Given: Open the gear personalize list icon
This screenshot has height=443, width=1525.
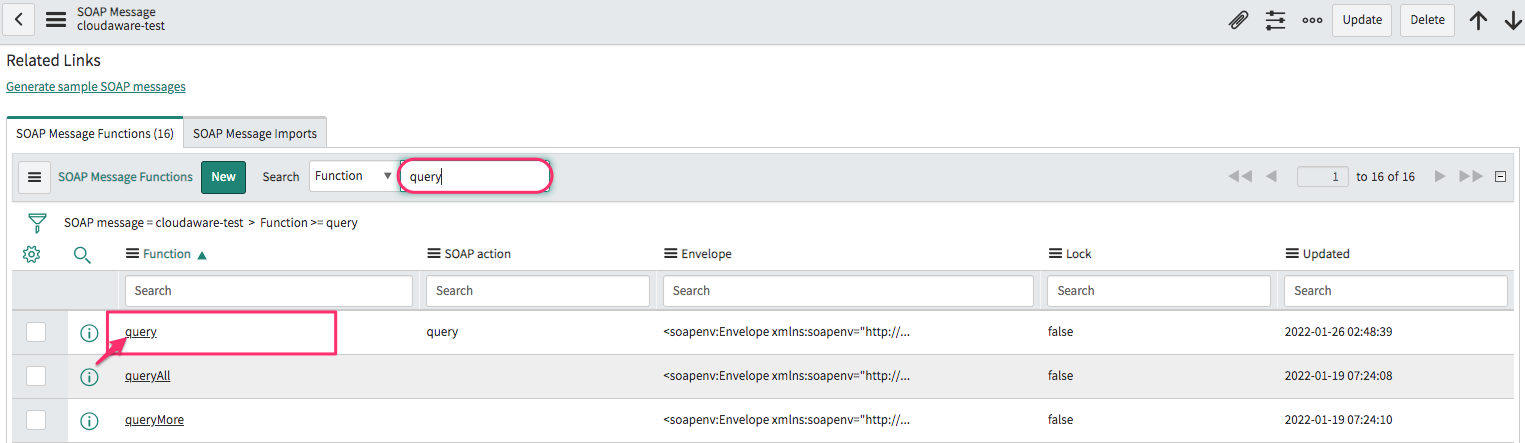Looking at the screenshot, I should click(31, 254).
